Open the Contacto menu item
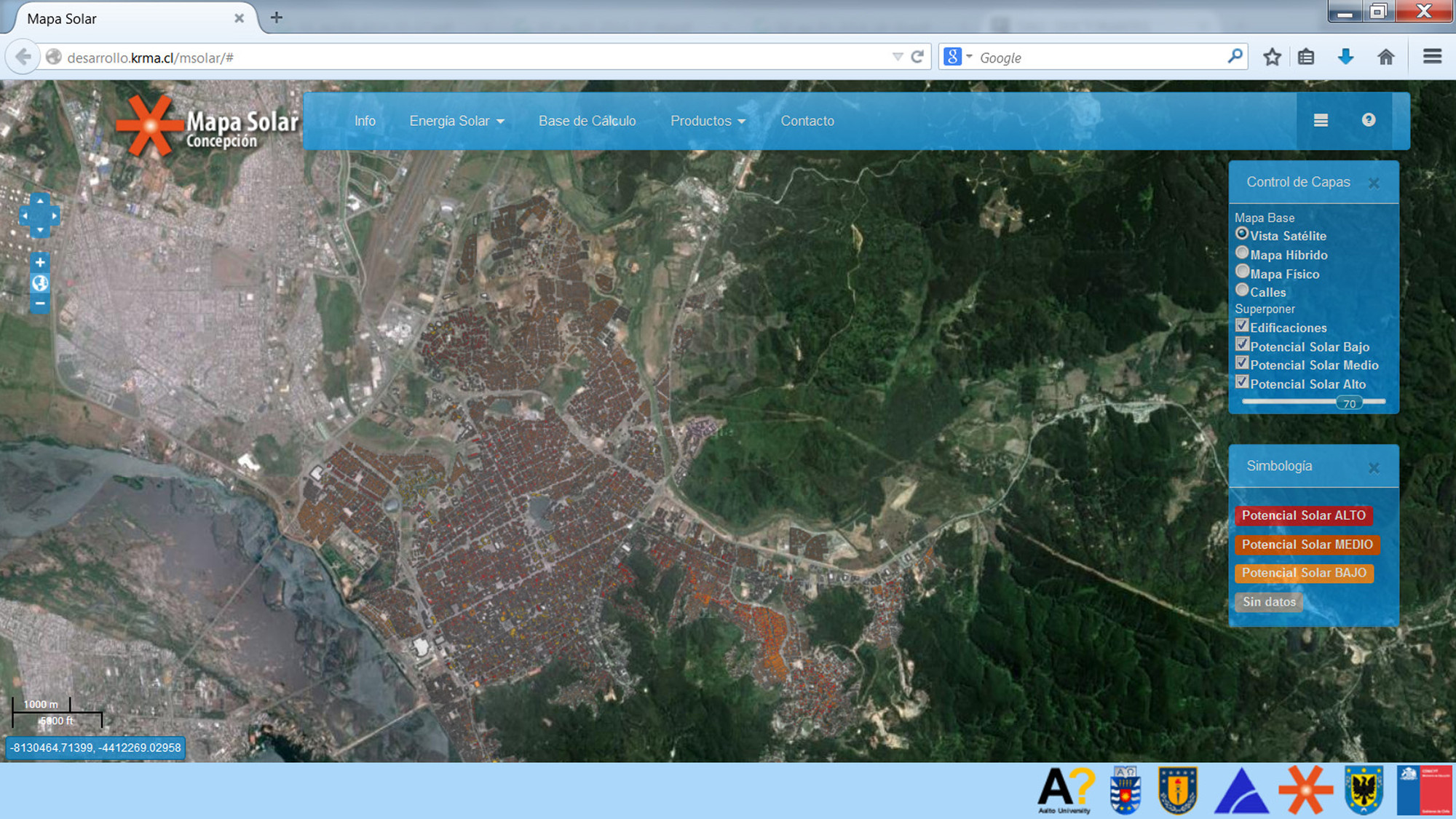The image size is (1456, 819). click(x=807, y=122)
